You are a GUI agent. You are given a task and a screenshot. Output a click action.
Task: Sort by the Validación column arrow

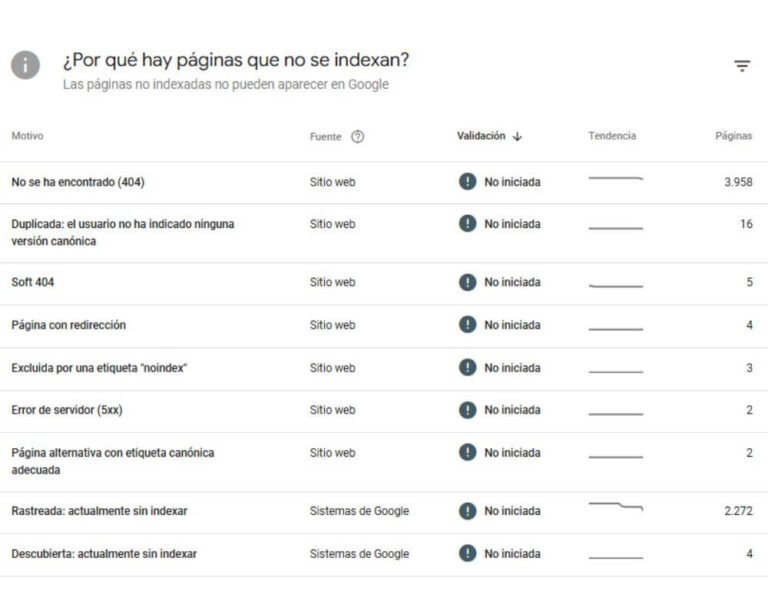click(517, 137)
